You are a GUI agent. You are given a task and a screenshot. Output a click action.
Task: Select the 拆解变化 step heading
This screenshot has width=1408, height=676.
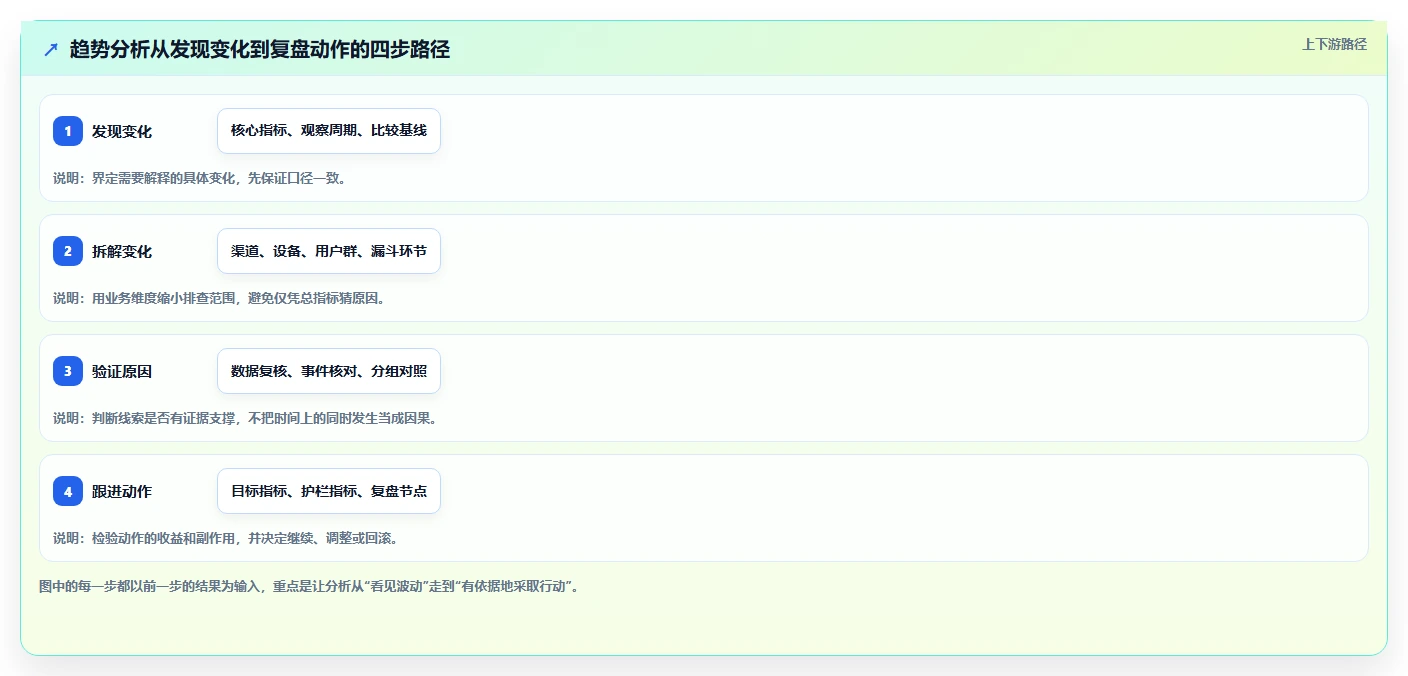[122, 251]
